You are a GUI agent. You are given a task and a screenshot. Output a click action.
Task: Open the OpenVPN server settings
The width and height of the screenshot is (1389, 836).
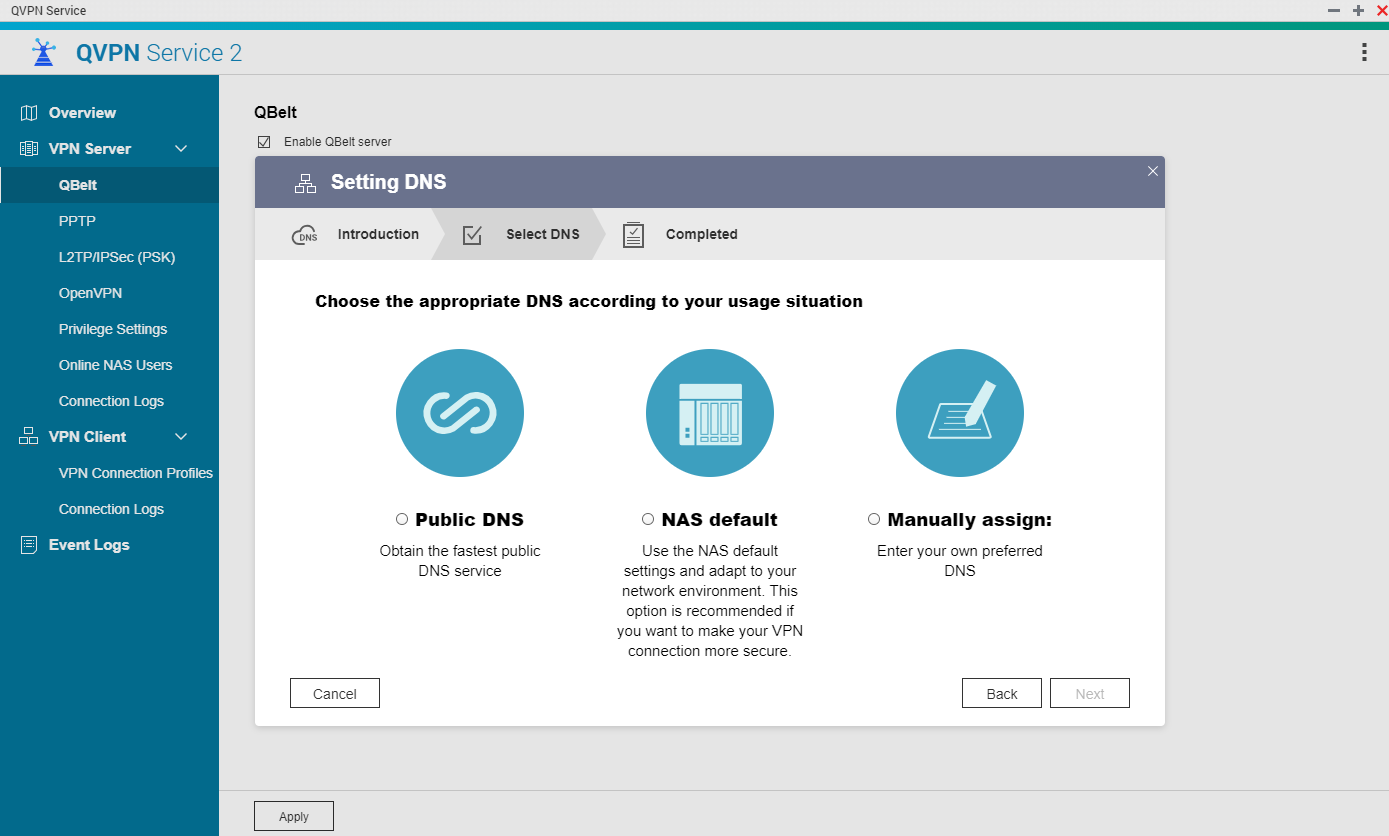(x=90, y=293)
